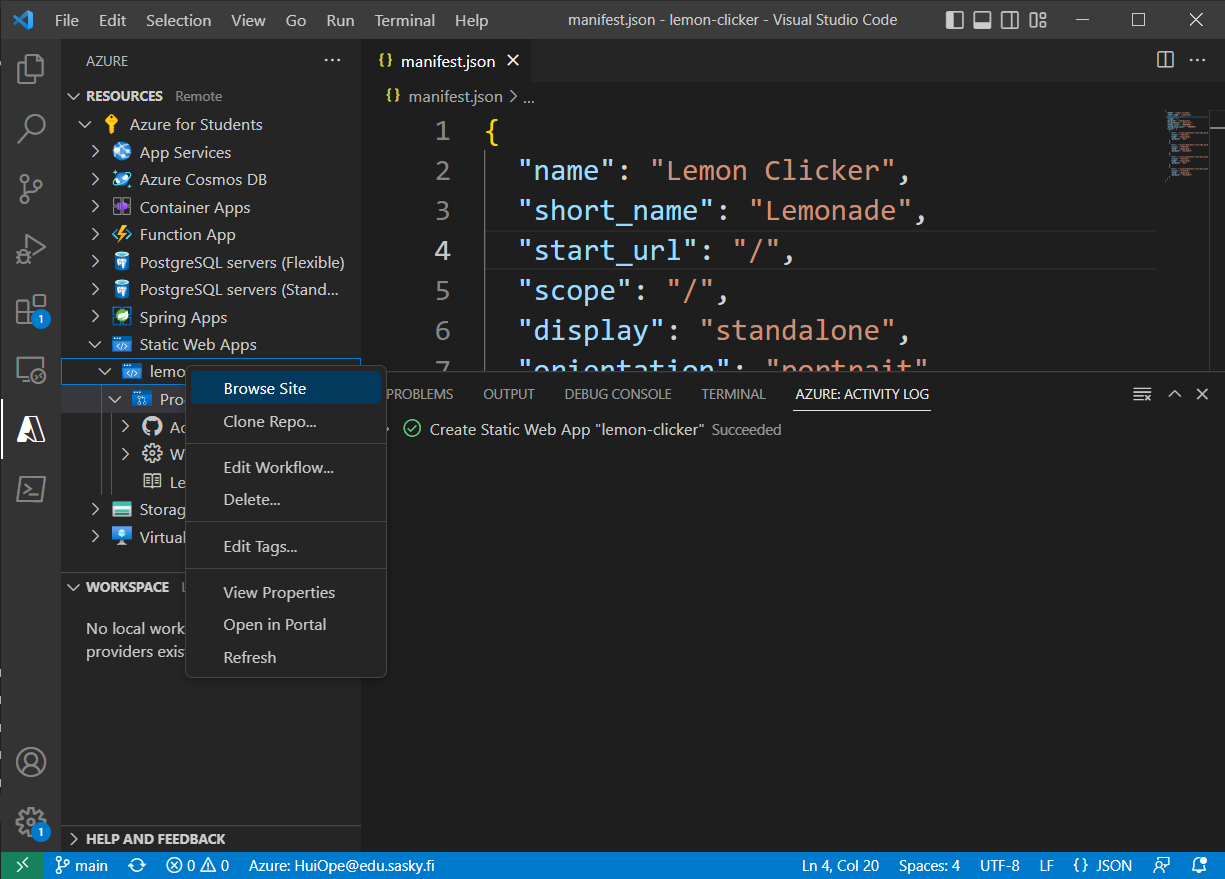The width and height of the screenshot is (1225, 879).
Task: Open Run and Debug view icon
Action: 31,249
